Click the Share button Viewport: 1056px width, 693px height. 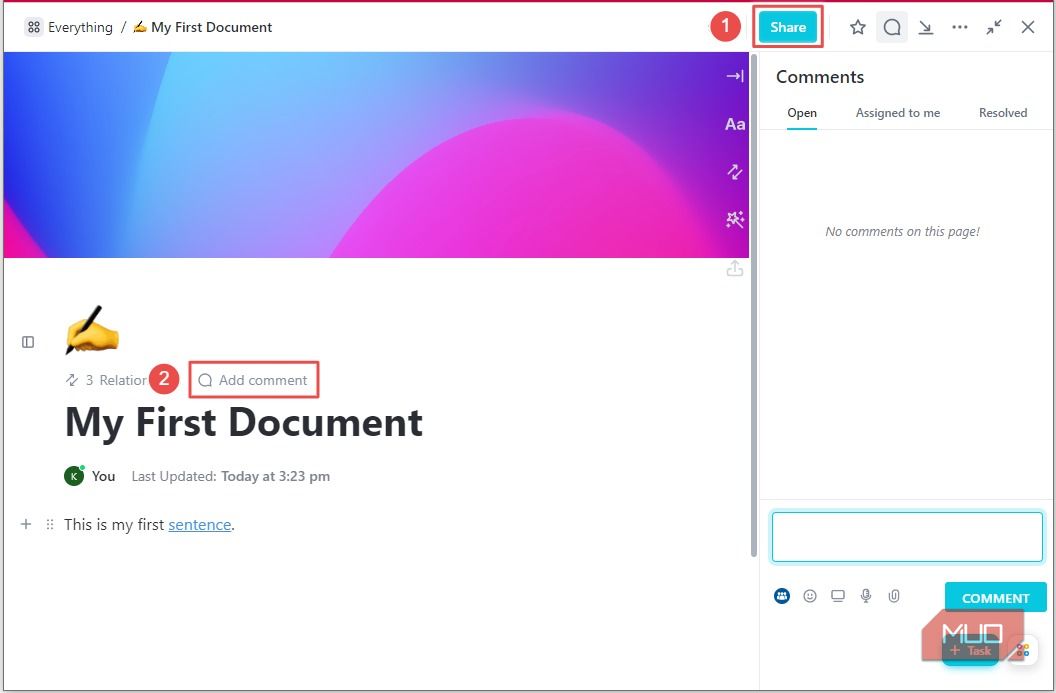787,27
